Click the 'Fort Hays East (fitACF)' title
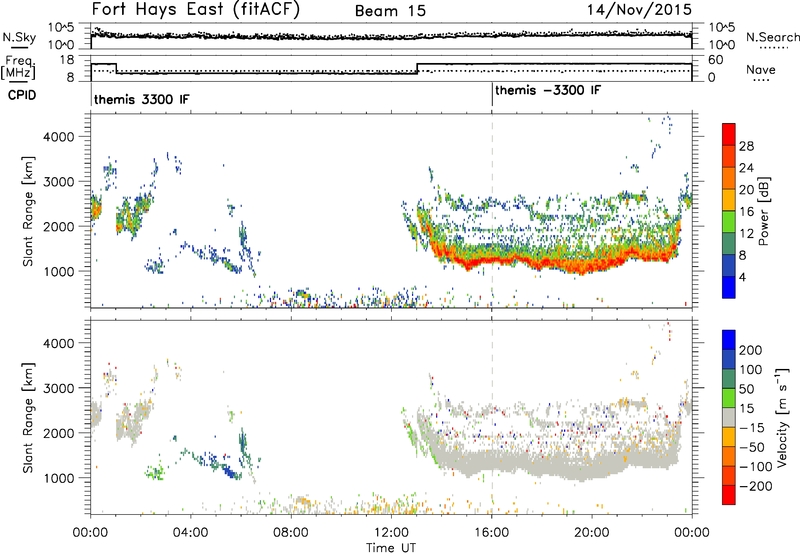Screen dimensions: 800x554 click(x=196, y=9)
